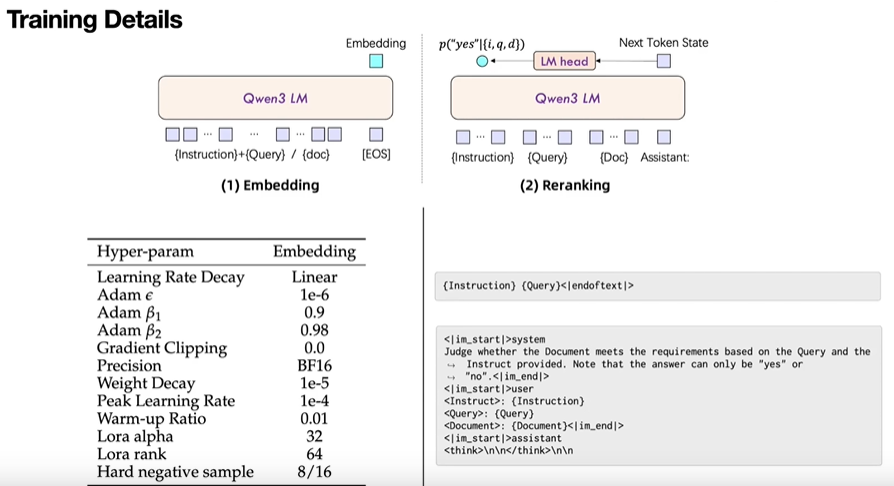Viewport: 894px width, 486px height.
Task: Click the 'Judge whether the Document meets' line
Action: 657,352
